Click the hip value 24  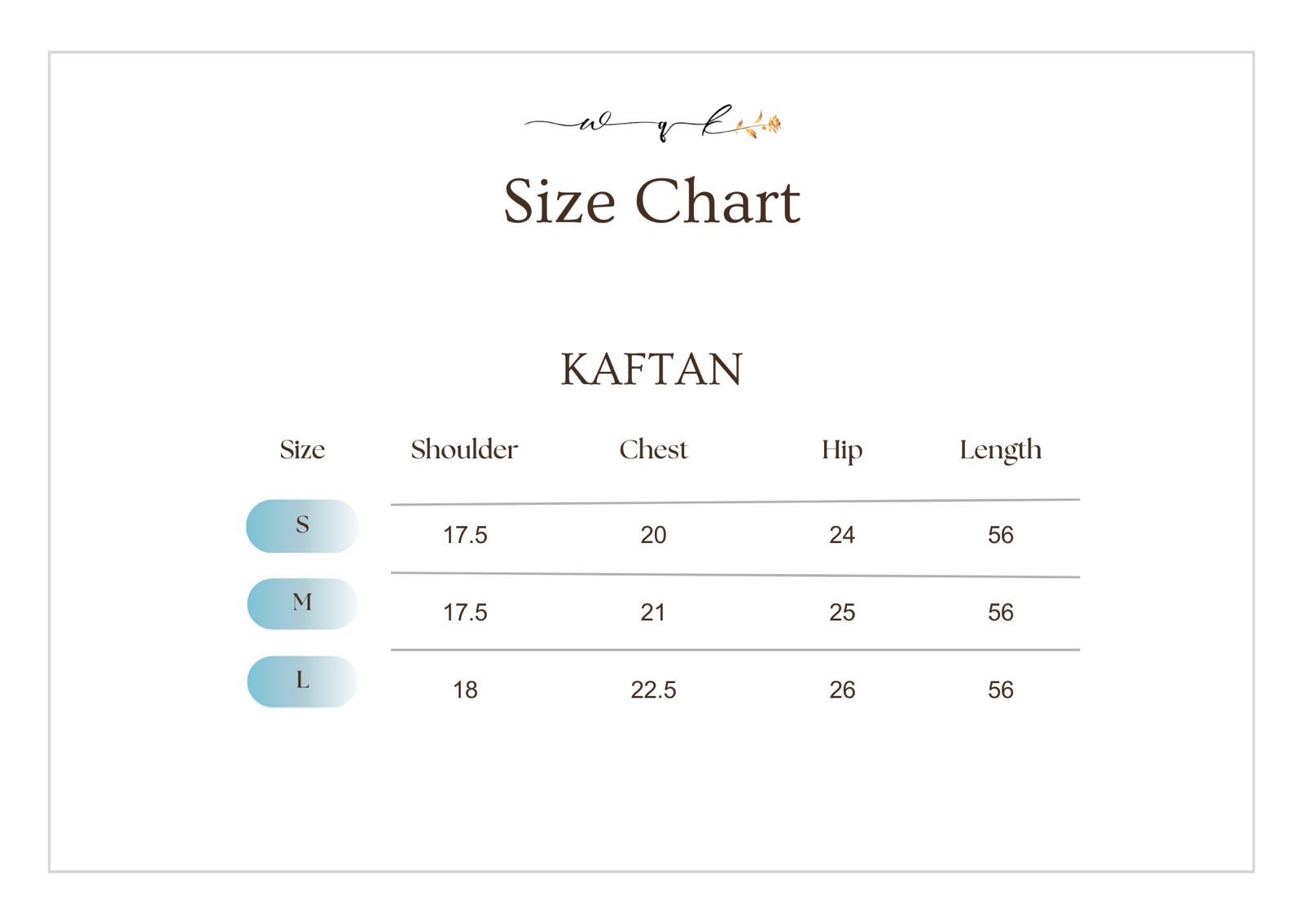(x=841, y=535)
